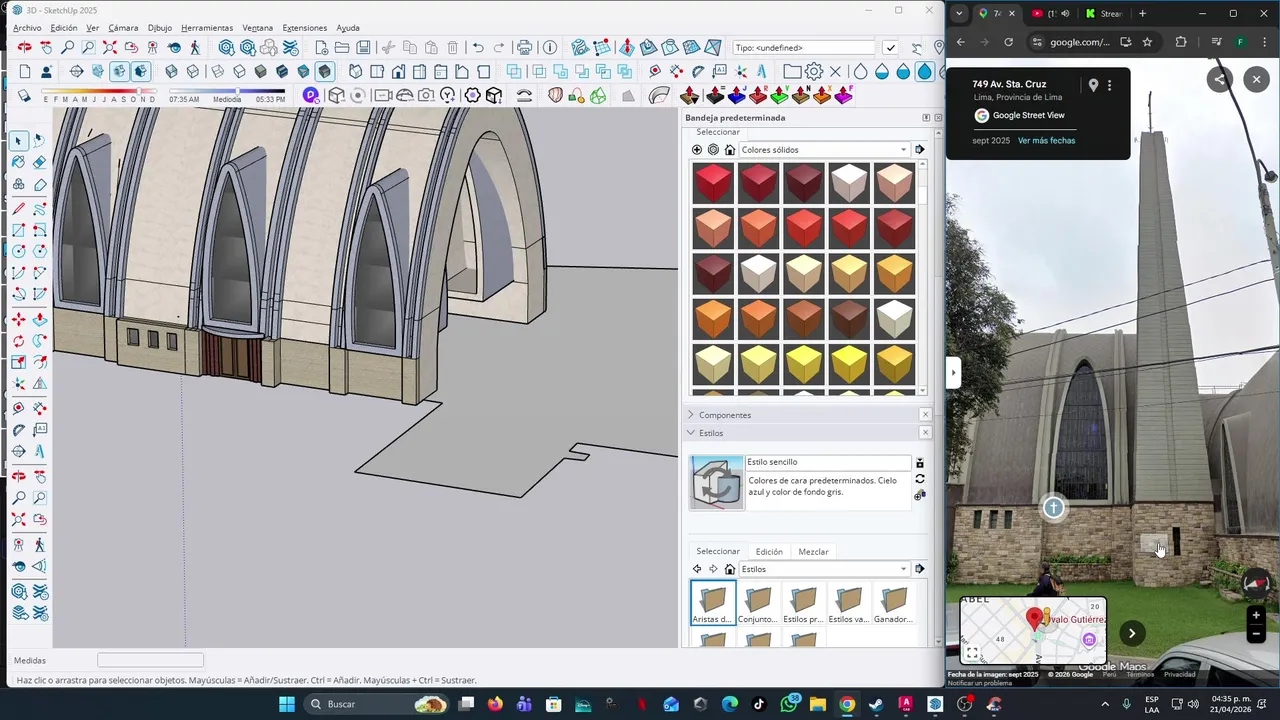Choose the Walk camera tool
The width and height of the screenshot is (1280, 720).
click(195, 47)
